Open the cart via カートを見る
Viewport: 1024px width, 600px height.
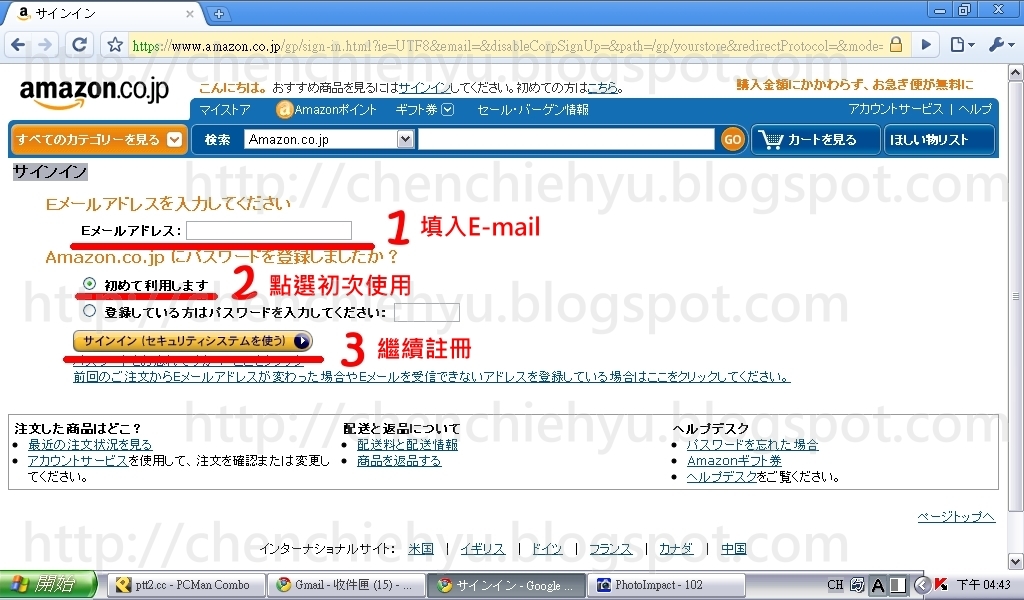(814, 140)
